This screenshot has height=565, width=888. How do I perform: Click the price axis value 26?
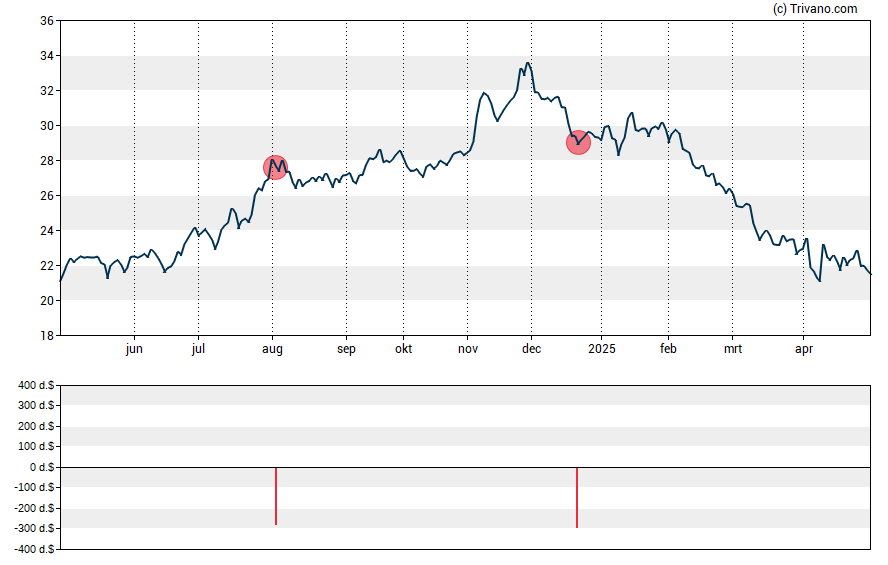point(47,196)
